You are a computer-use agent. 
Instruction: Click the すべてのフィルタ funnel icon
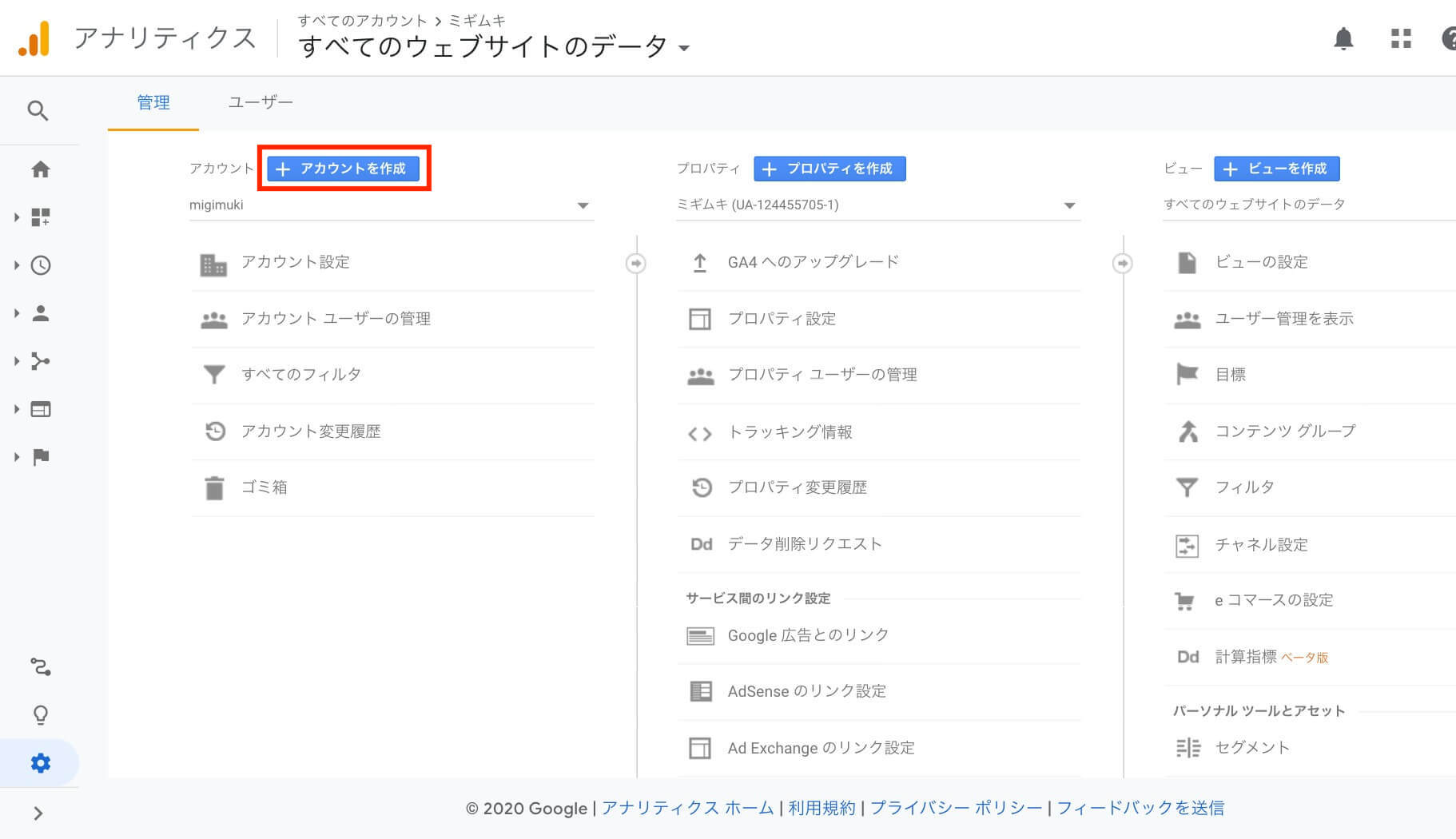click(214, 374)
